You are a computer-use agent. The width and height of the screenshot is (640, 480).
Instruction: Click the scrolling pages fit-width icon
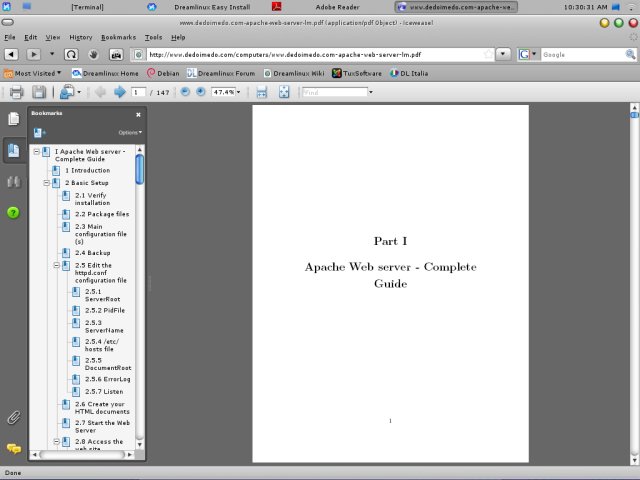tap(262, 92)
